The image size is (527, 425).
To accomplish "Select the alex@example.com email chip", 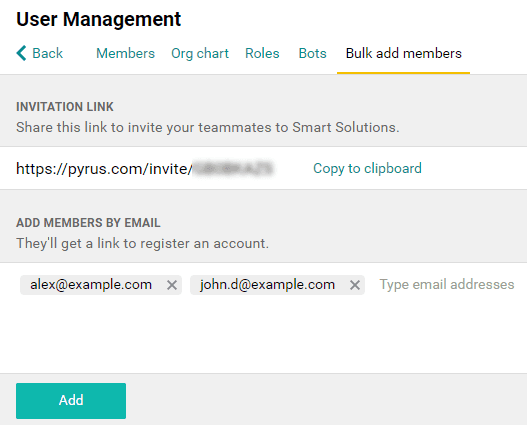I will [x=101, y=285].
